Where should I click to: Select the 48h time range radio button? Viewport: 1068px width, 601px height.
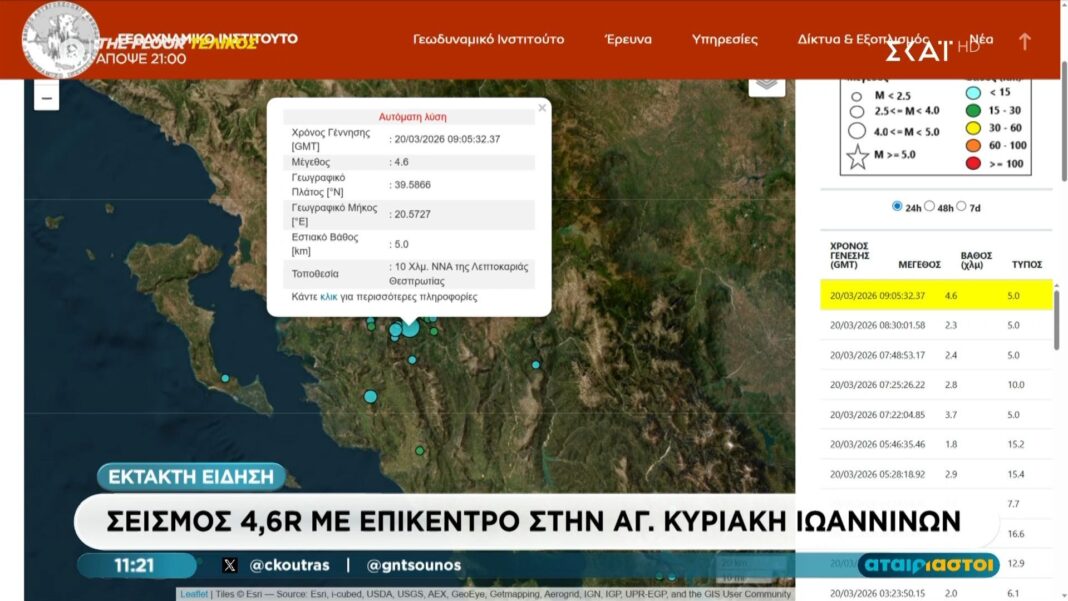[x=929, y=206]
